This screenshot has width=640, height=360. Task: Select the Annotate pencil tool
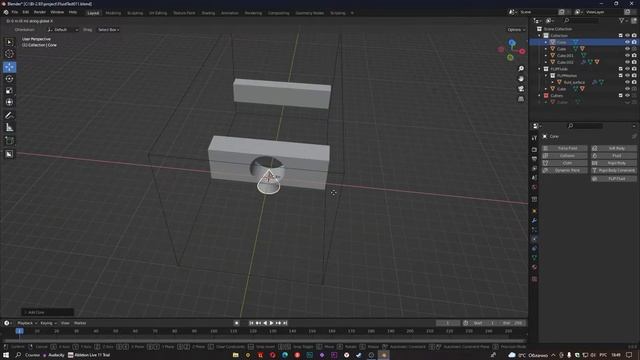click(x=9, y=116)
